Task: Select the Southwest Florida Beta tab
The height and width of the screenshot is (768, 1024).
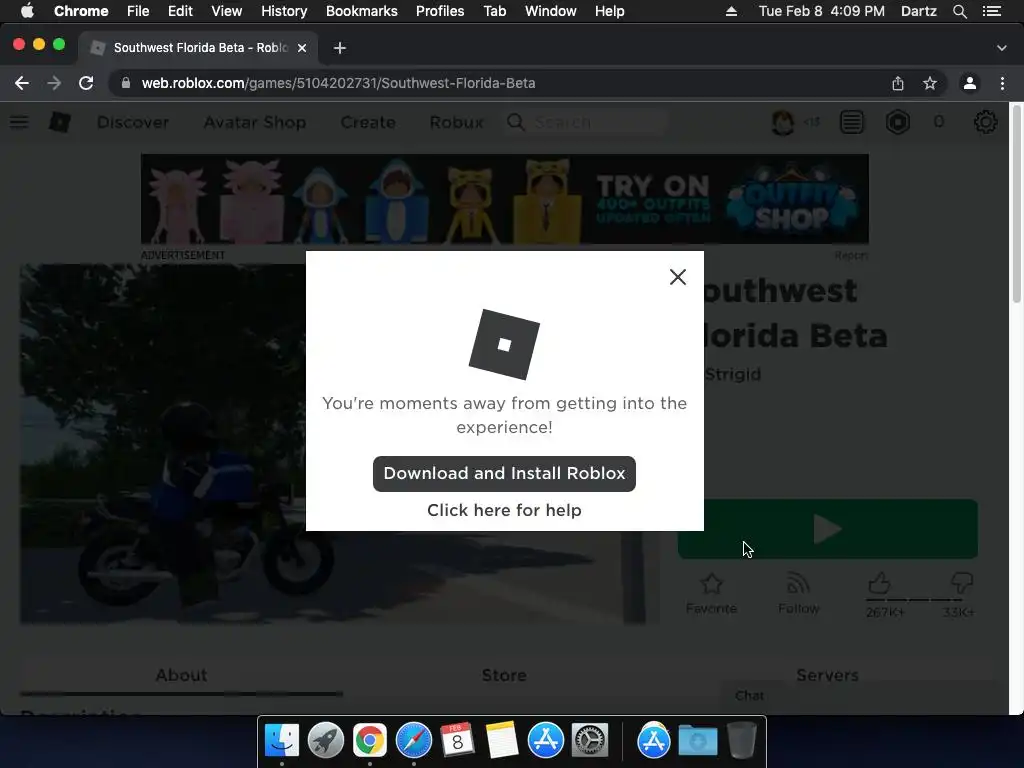Action: (199, 48)
